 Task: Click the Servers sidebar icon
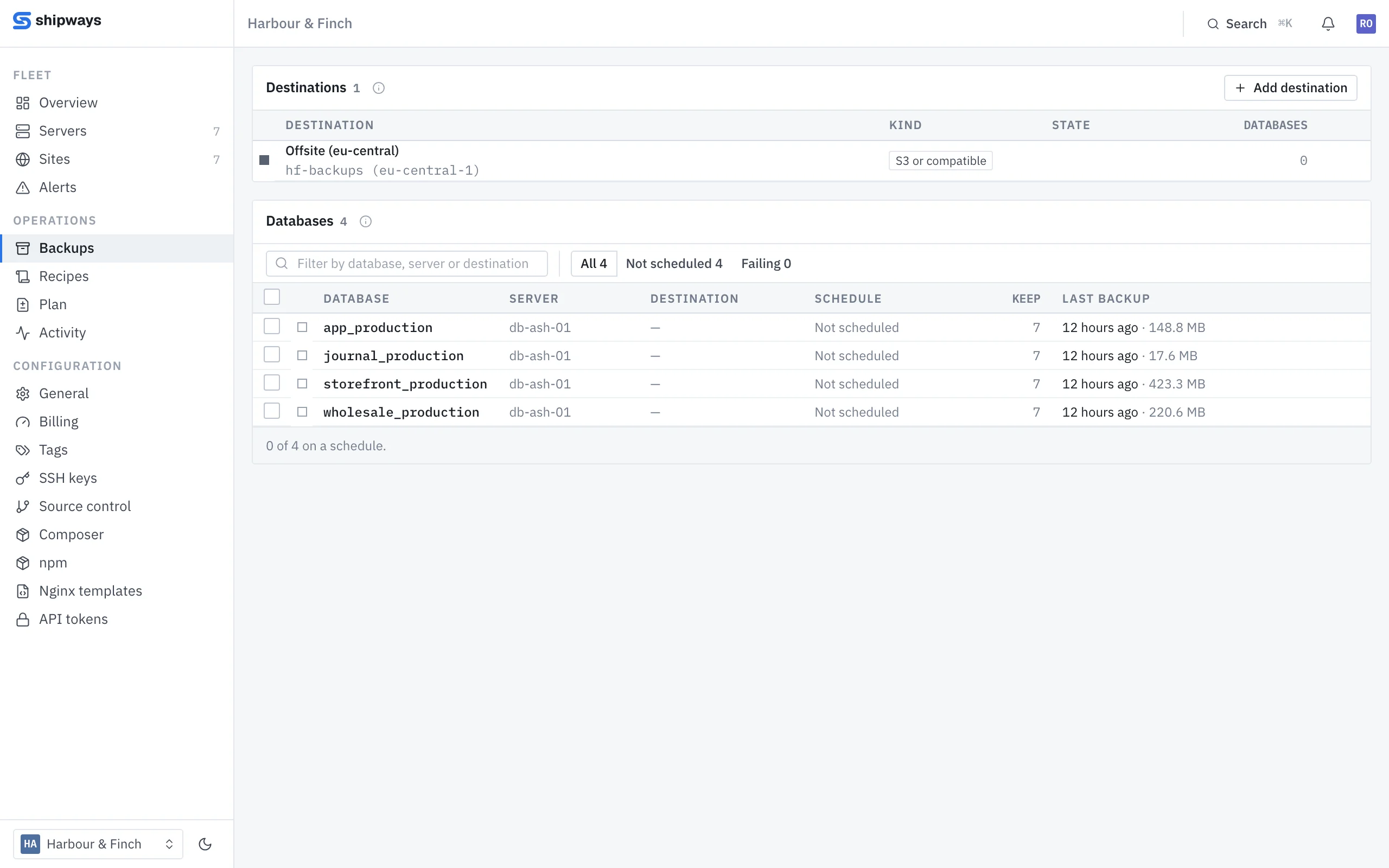click(x=23, y=131)
